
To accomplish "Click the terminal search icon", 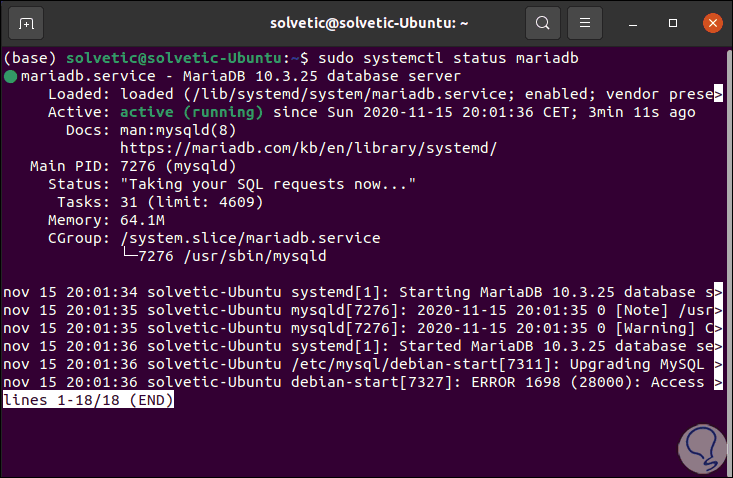I will click(543, 22).
